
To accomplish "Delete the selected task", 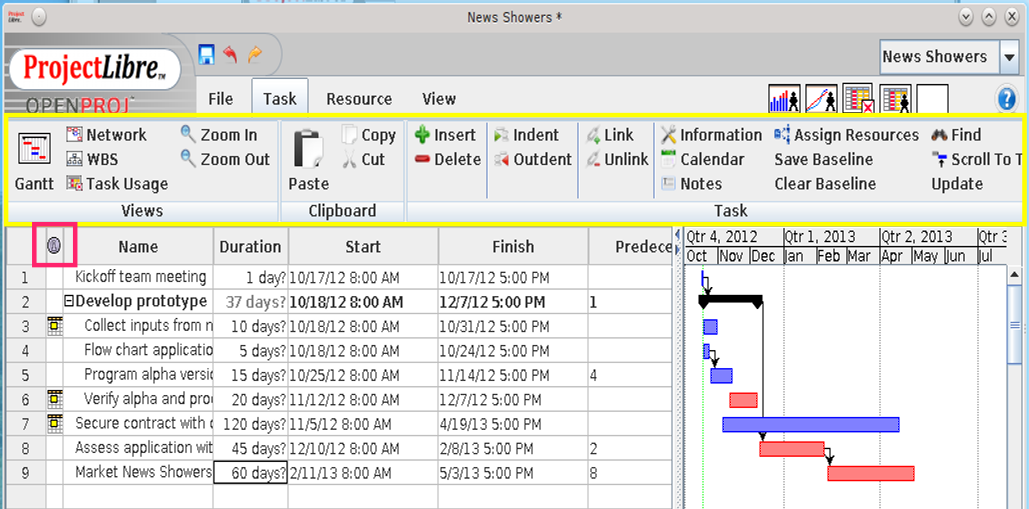I will pos(448,159).
